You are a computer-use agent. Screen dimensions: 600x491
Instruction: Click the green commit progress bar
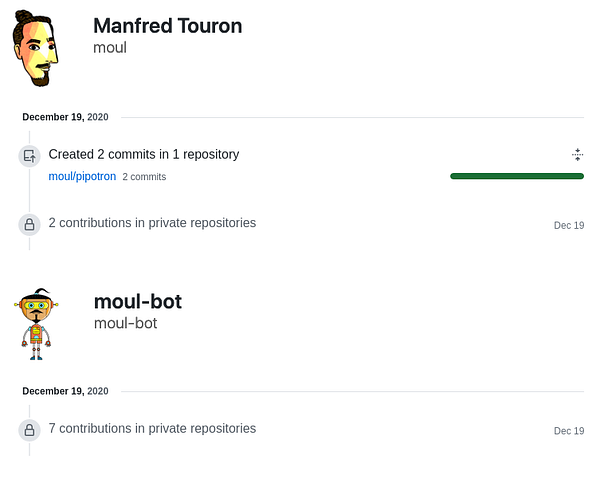[516, 176]
